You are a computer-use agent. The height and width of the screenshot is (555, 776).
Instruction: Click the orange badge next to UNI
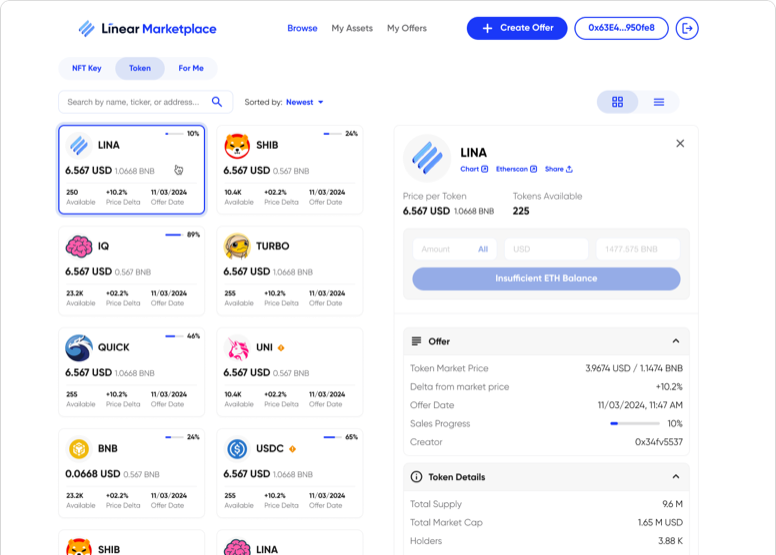click(281, 348)
